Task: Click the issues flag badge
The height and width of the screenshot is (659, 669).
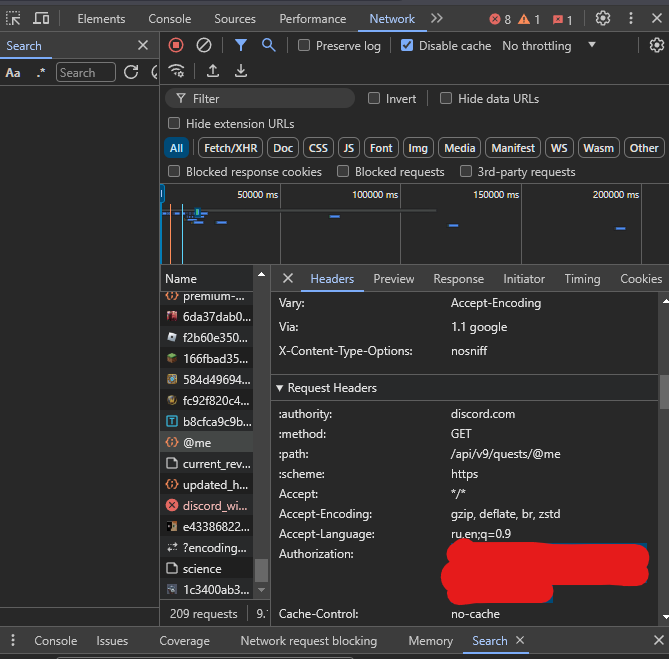Action: [x=562, y=19]
